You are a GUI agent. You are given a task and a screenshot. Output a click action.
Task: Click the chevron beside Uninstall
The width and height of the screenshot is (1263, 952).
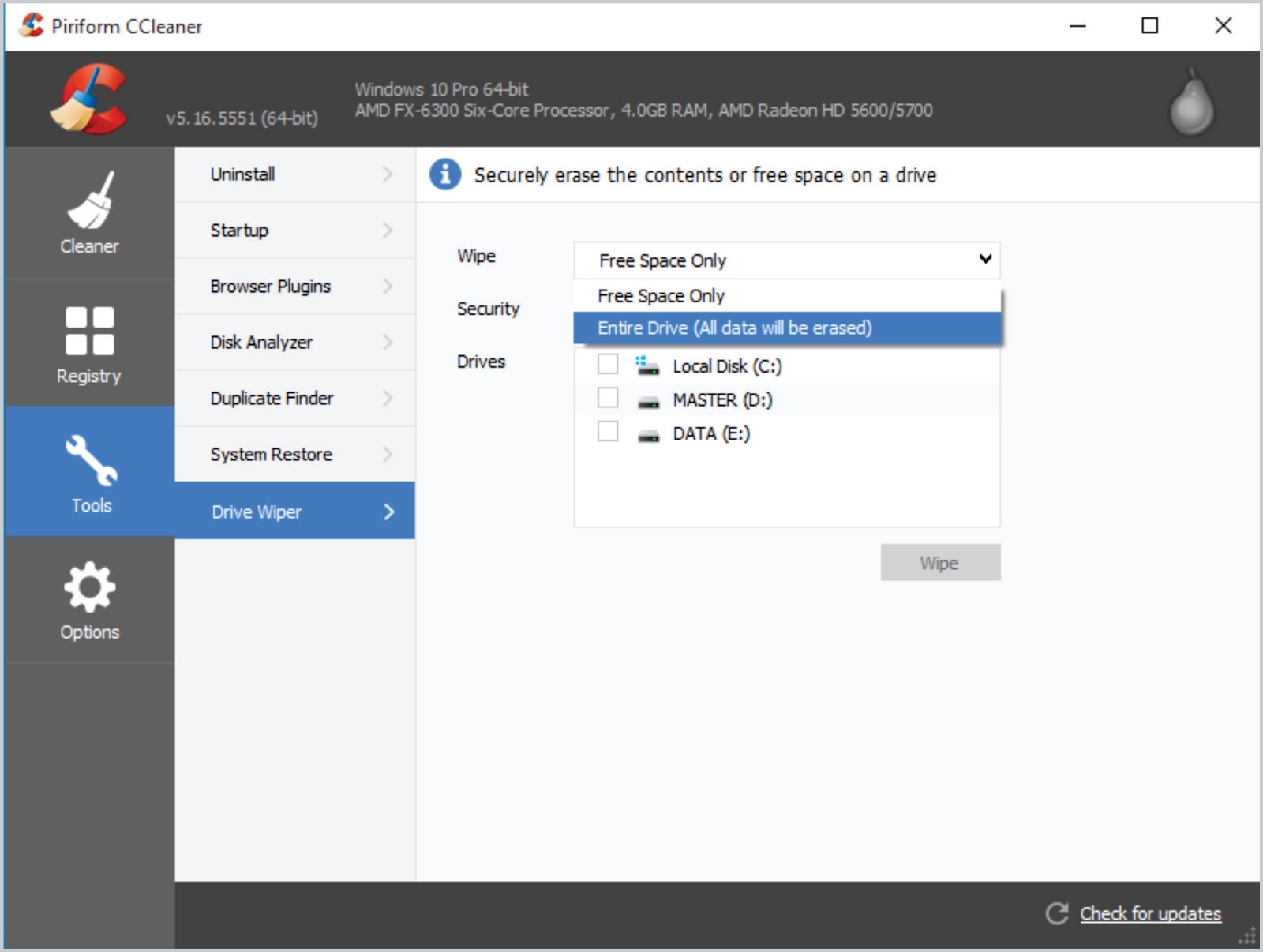(388, 174)
